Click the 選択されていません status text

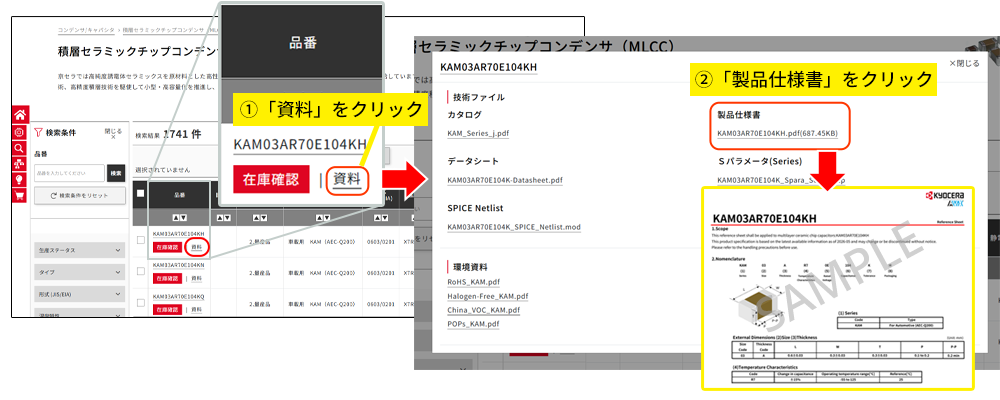[163, 170]
